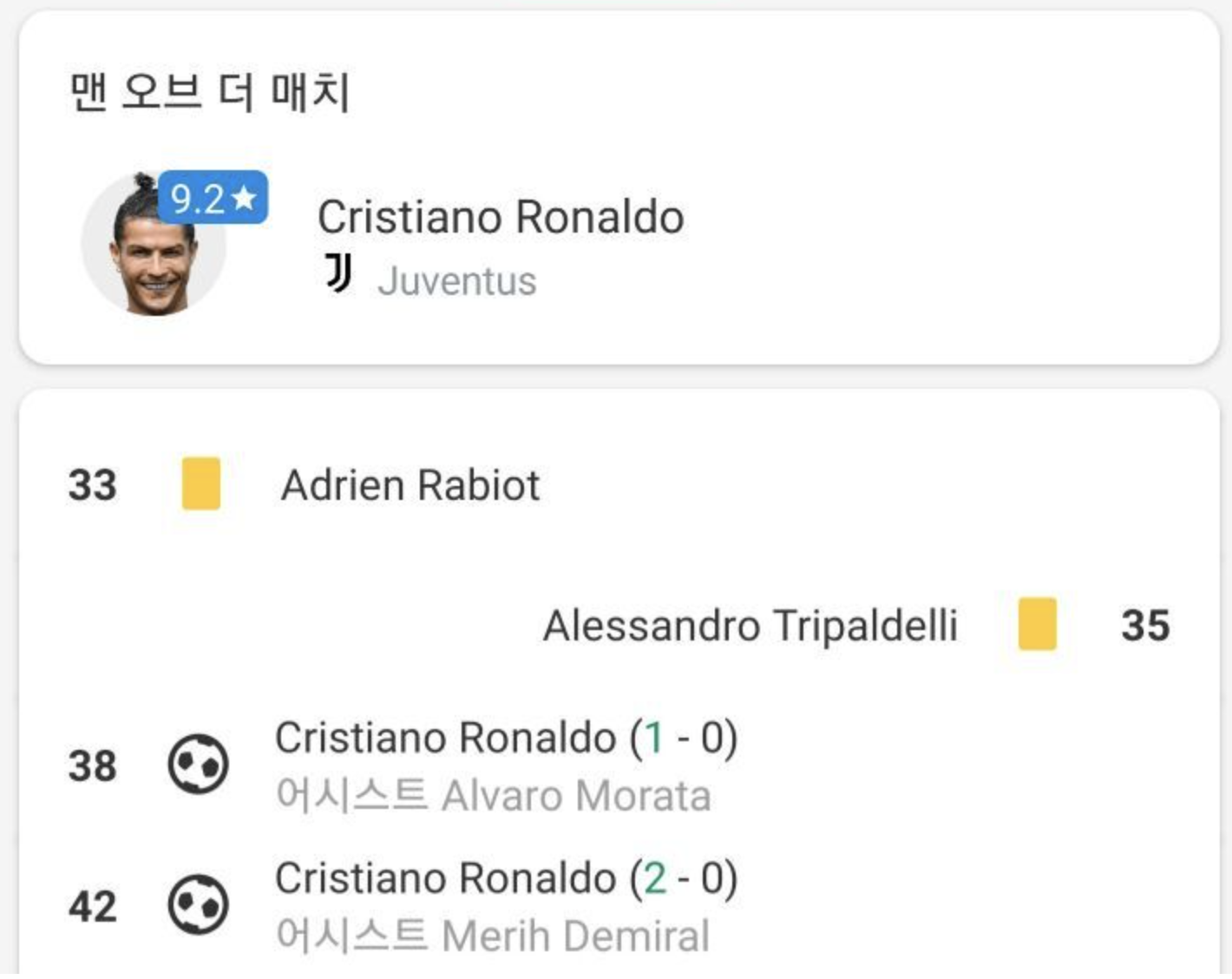Tap Alessandro Tripaldelli's yellow card icon
Viewport: 1232px width, 979px height.
(1037, 624)
